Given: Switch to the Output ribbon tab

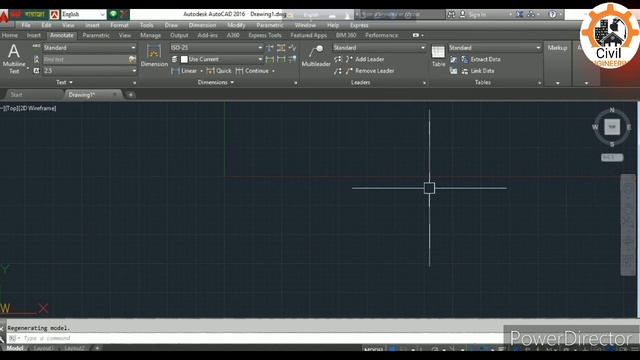Looking at the screenshot, I should click(x=179, y=36).
